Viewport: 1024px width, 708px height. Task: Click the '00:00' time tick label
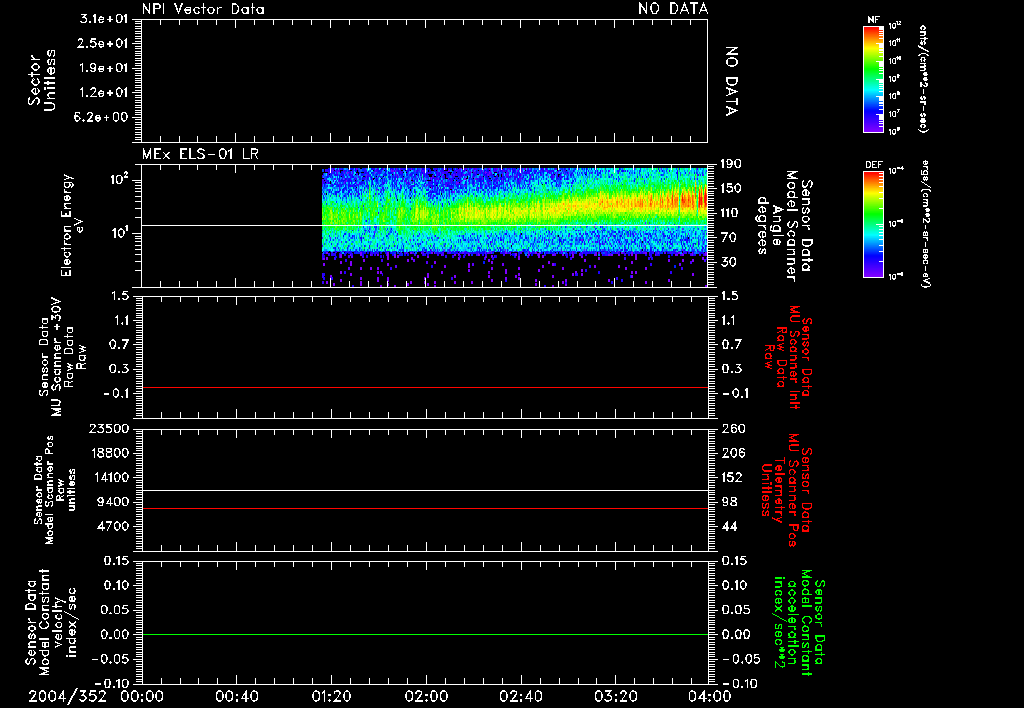click(x=142, y=696)
